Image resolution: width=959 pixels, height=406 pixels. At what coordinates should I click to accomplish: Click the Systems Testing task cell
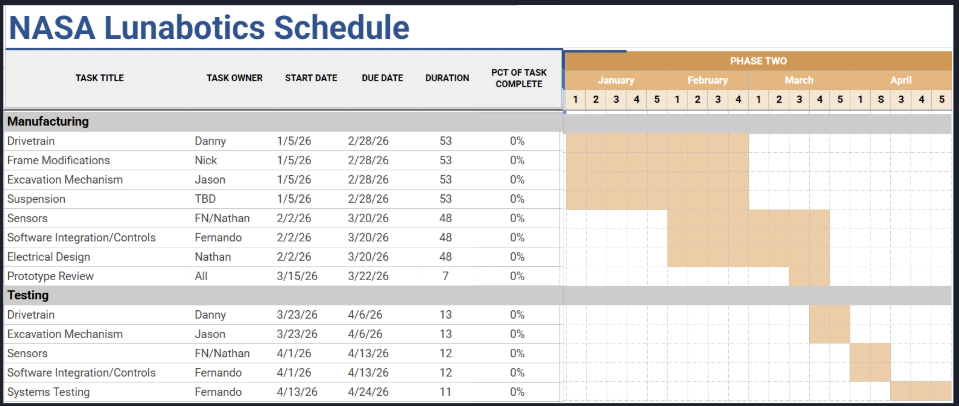48,392
